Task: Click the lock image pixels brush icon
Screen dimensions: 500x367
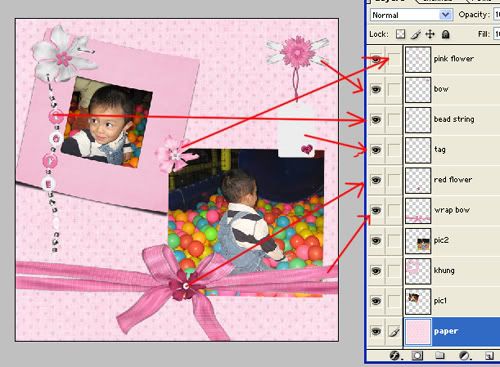Action: tap(415, 34)
